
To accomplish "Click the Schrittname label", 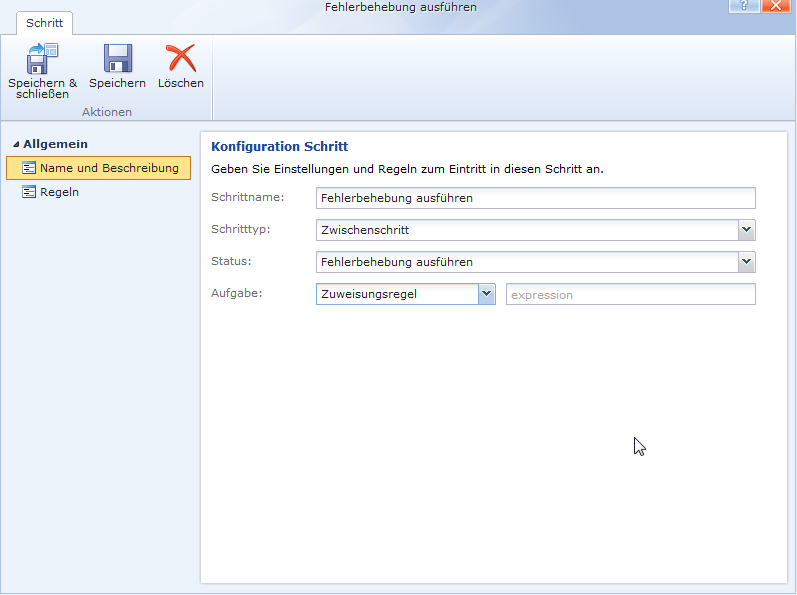I will point(248,197).
